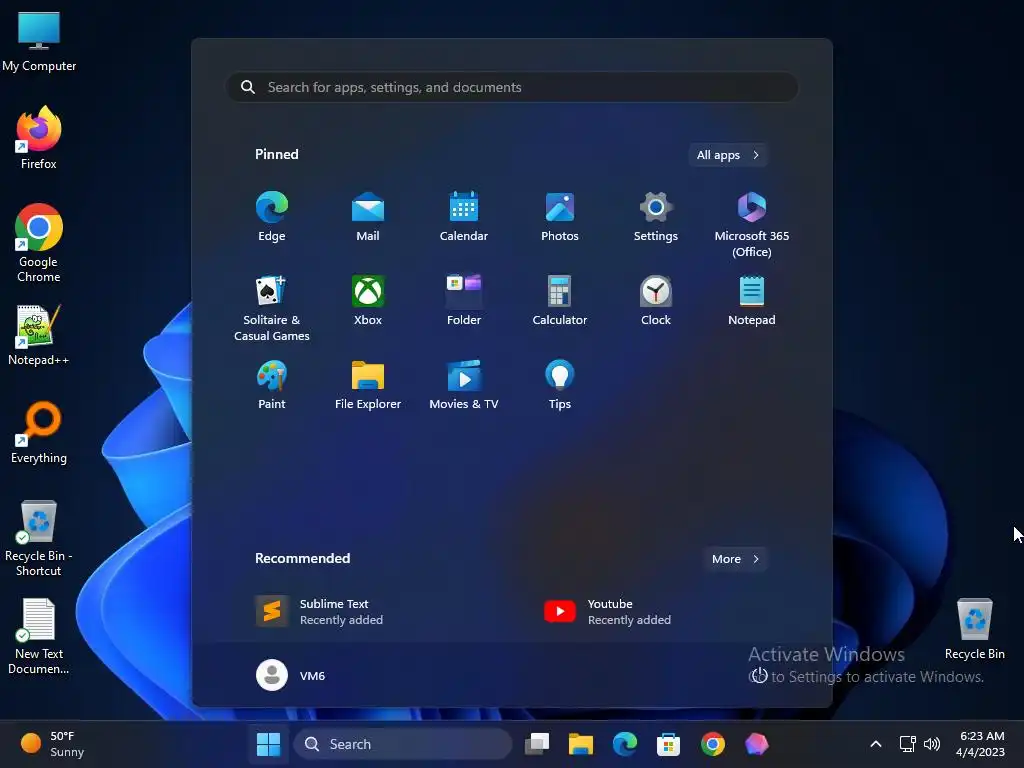This screenshot has height=768, width=1024.
Task: Select the Recycle Bin at desktop right
Action: pos(974,629)
